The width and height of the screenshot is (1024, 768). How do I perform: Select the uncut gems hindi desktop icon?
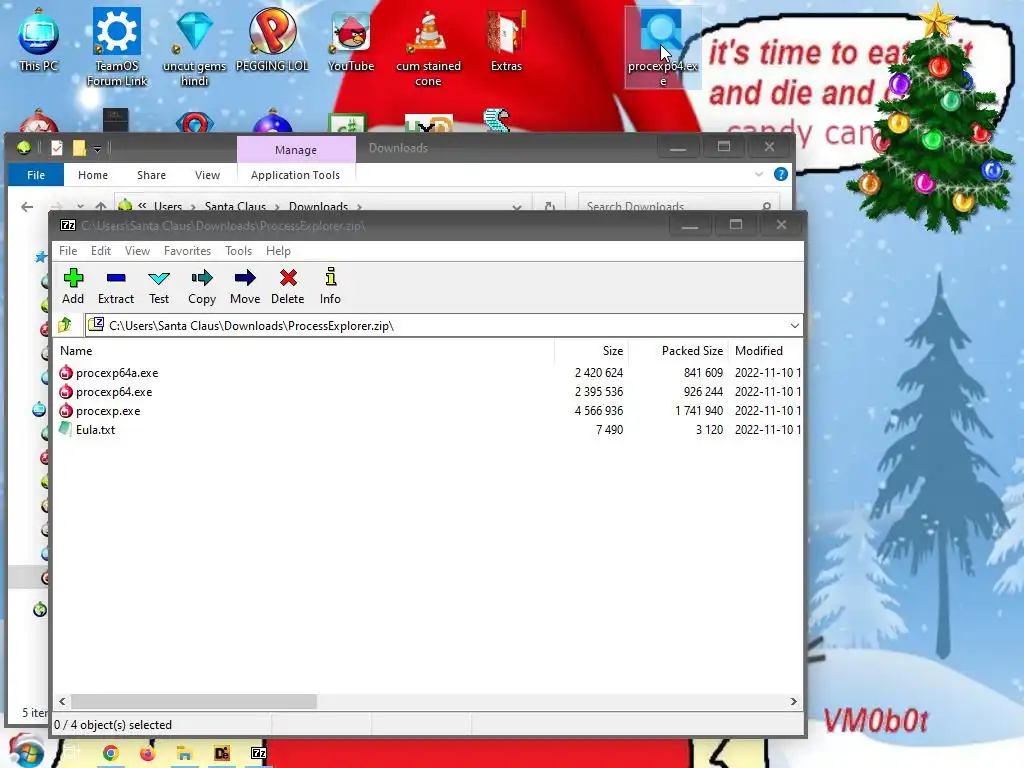[195, 47]
